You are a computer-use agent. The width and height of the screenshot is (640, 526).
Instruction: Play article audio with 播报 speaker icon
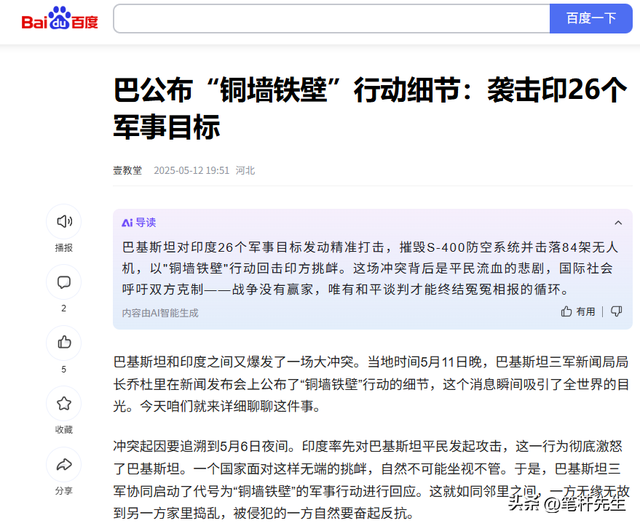(x=64, y=221)
